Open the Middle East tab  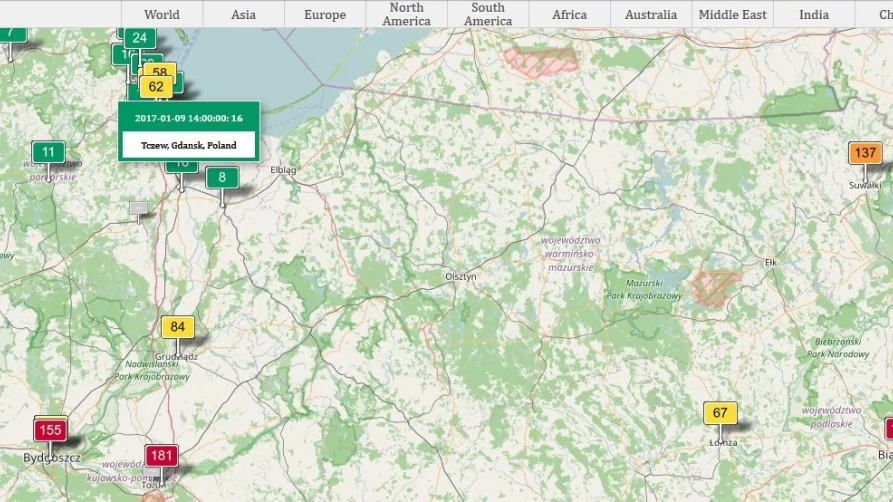(732, 14)
